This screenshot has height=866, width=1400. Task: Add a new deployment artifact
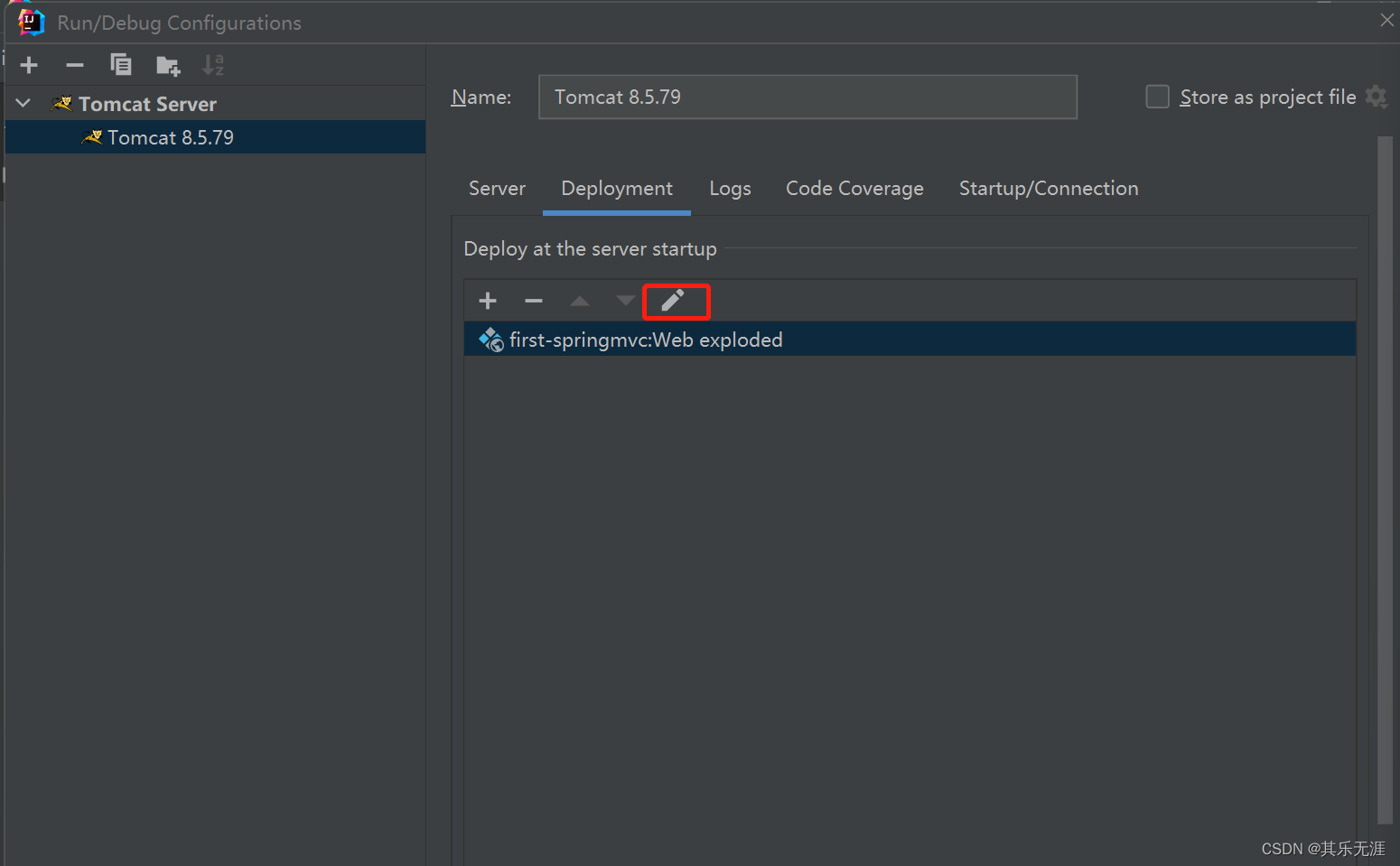tap(488, 300)
